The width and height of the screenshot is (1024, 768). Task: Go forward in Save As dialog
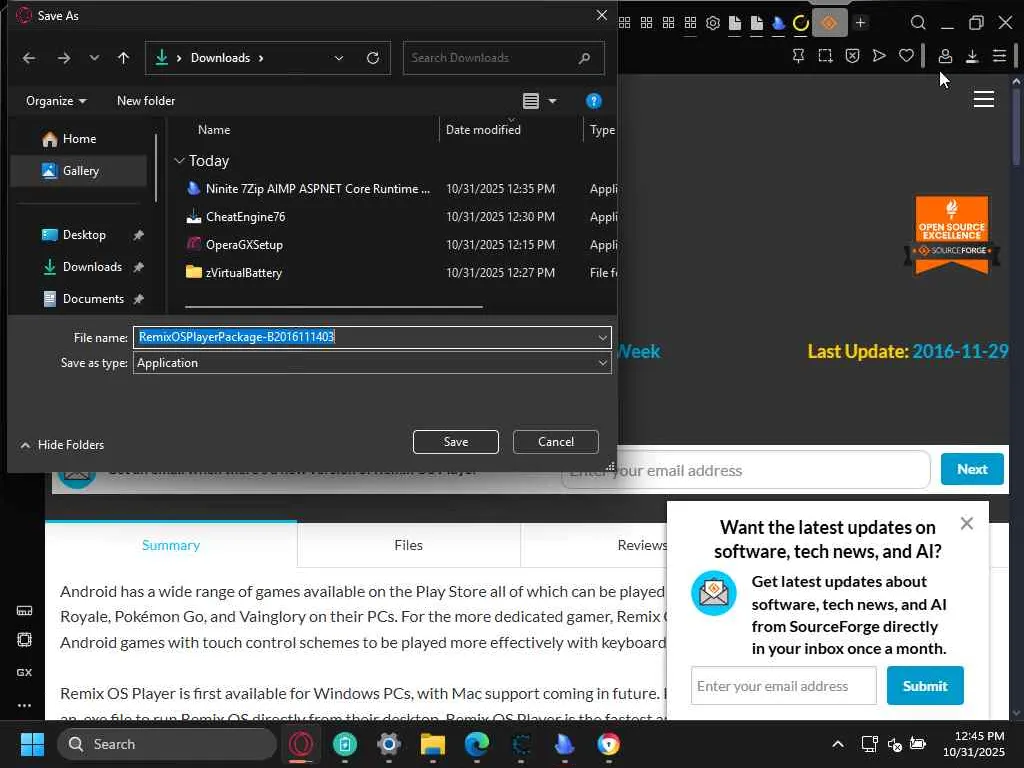(63, 58)
